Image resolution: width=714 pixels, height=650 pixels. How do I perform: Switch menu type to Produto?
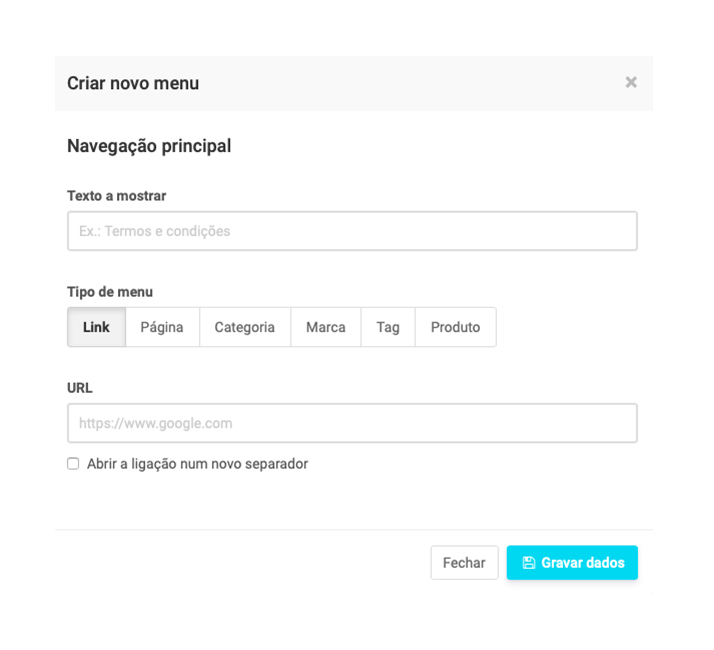pyautogui.click(x=455, y=327)
